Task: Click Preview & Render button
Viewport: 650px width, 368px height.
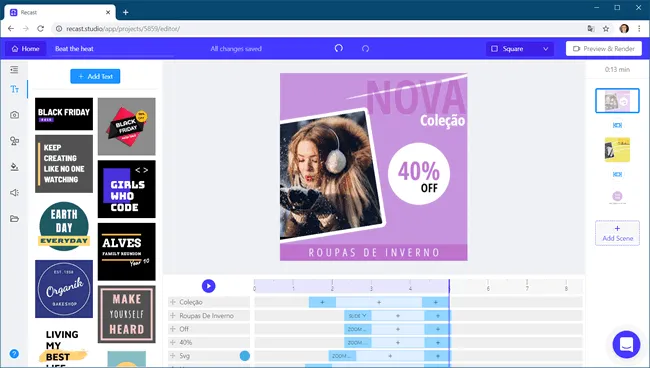Action: point(604,49)
